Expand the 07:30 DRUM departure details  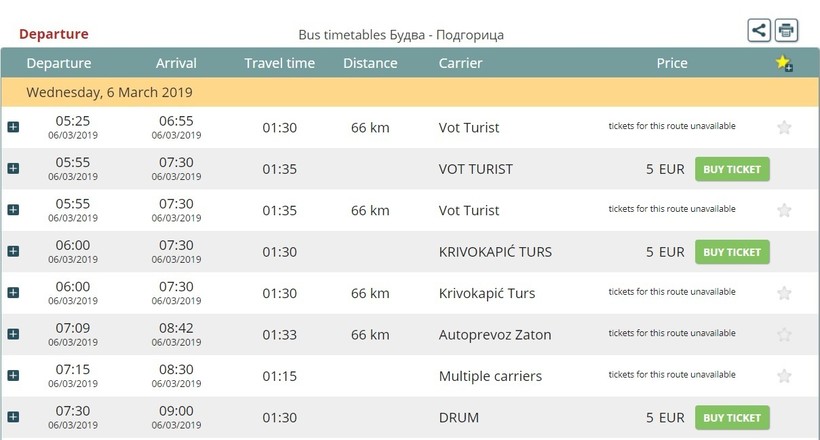pos(13,417)
